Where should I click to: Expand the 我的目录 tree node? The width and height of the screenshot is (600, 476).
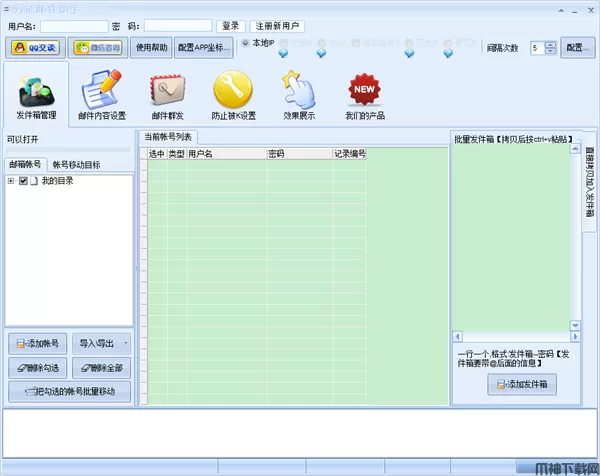(x=11, y=181)
